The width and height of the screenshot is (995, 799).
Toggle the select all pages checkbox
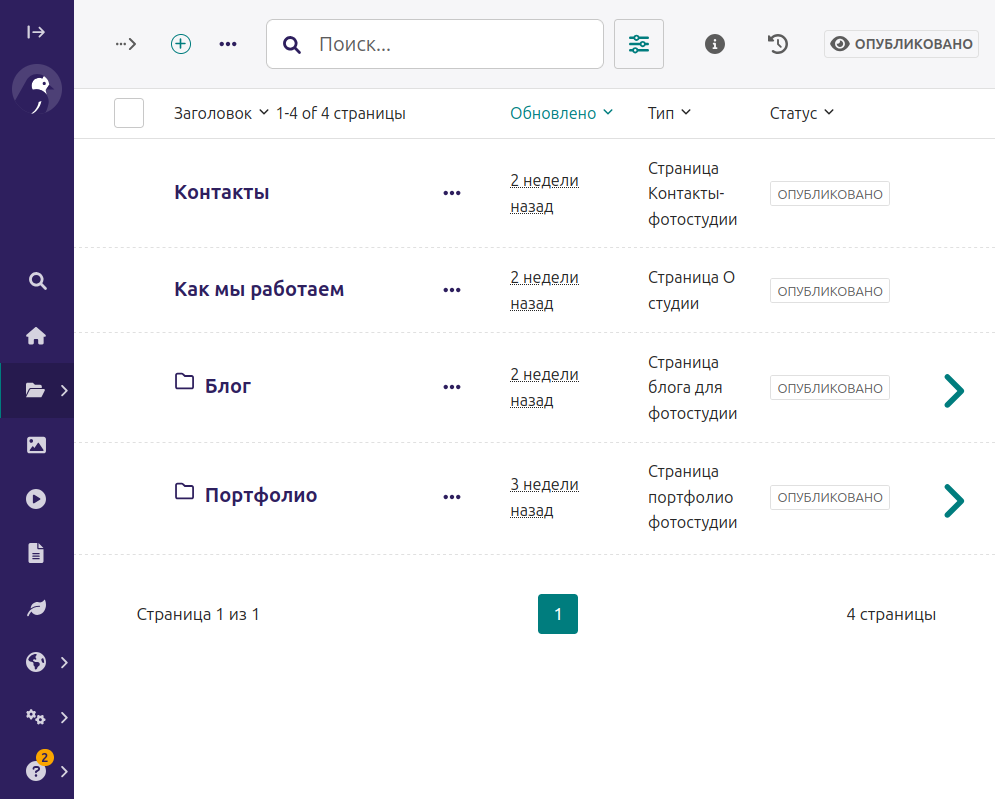coord(129,113)
